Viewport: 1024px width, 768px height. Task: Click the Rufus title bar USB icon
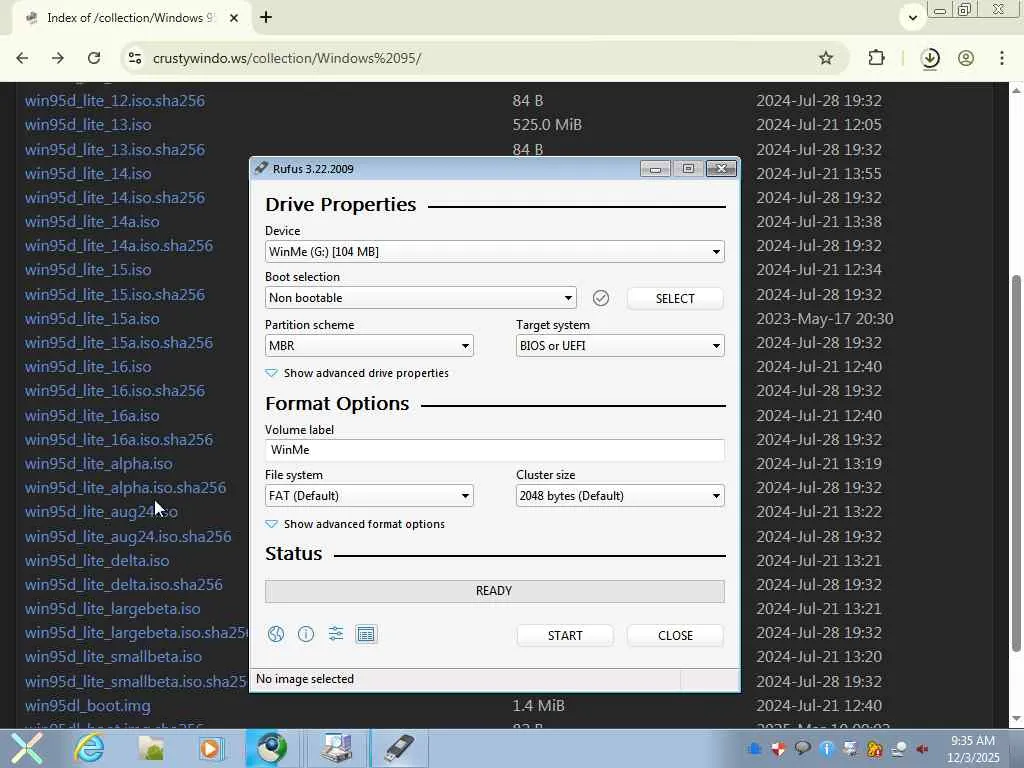coord(261,168)
